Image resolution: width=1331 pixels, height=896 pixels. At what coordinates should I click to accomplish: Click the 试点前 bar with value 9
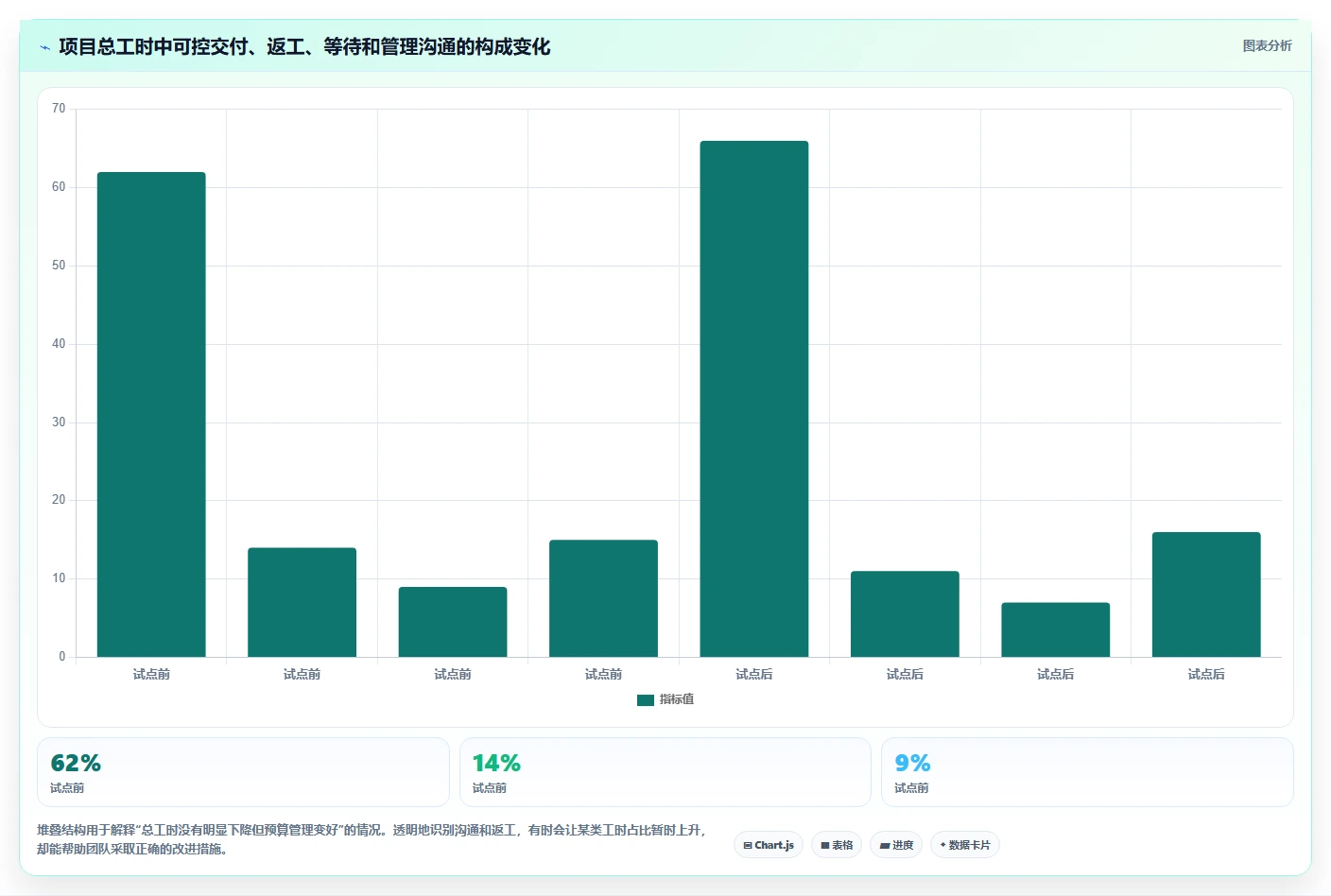453,622
